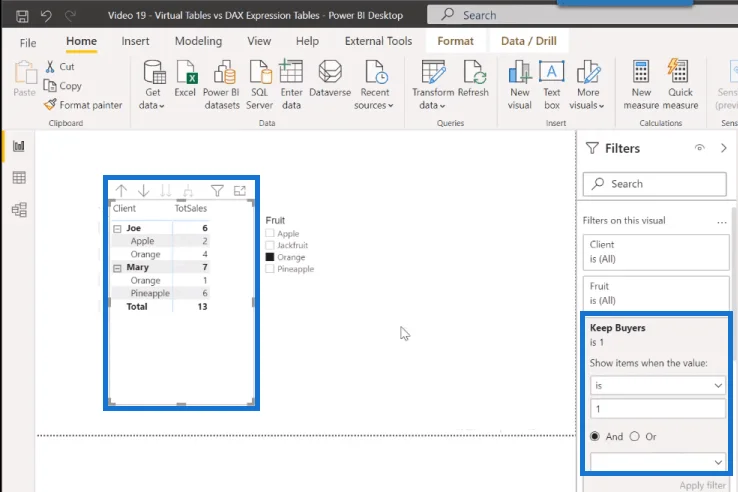Viewport: 738px width, 492px height.
Task: Enable drill down arrow on visual
Action: [x=144, y=191]
